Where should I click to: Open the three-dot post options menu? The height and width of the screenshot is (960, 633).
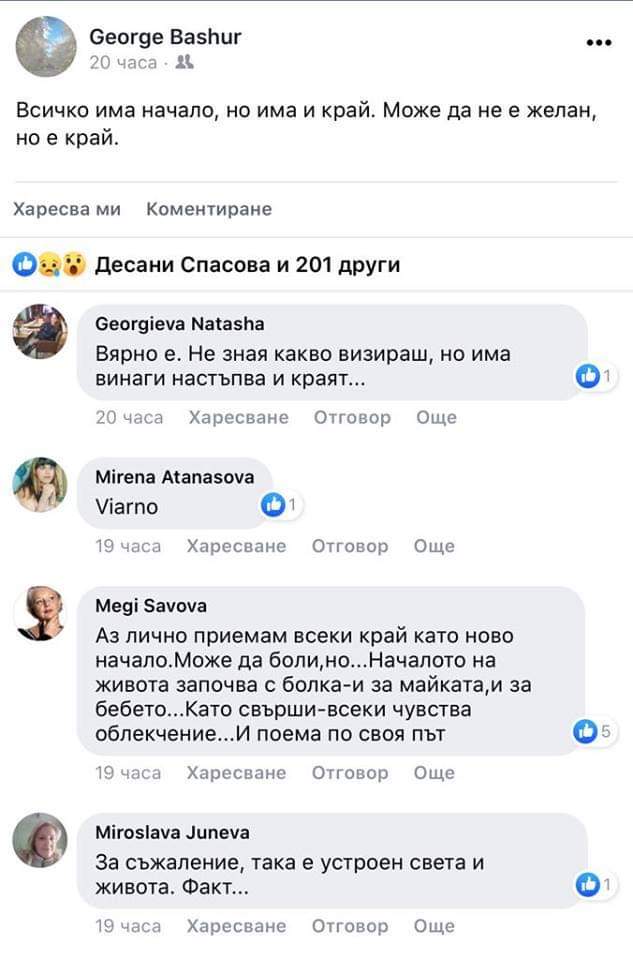point(598,43)
